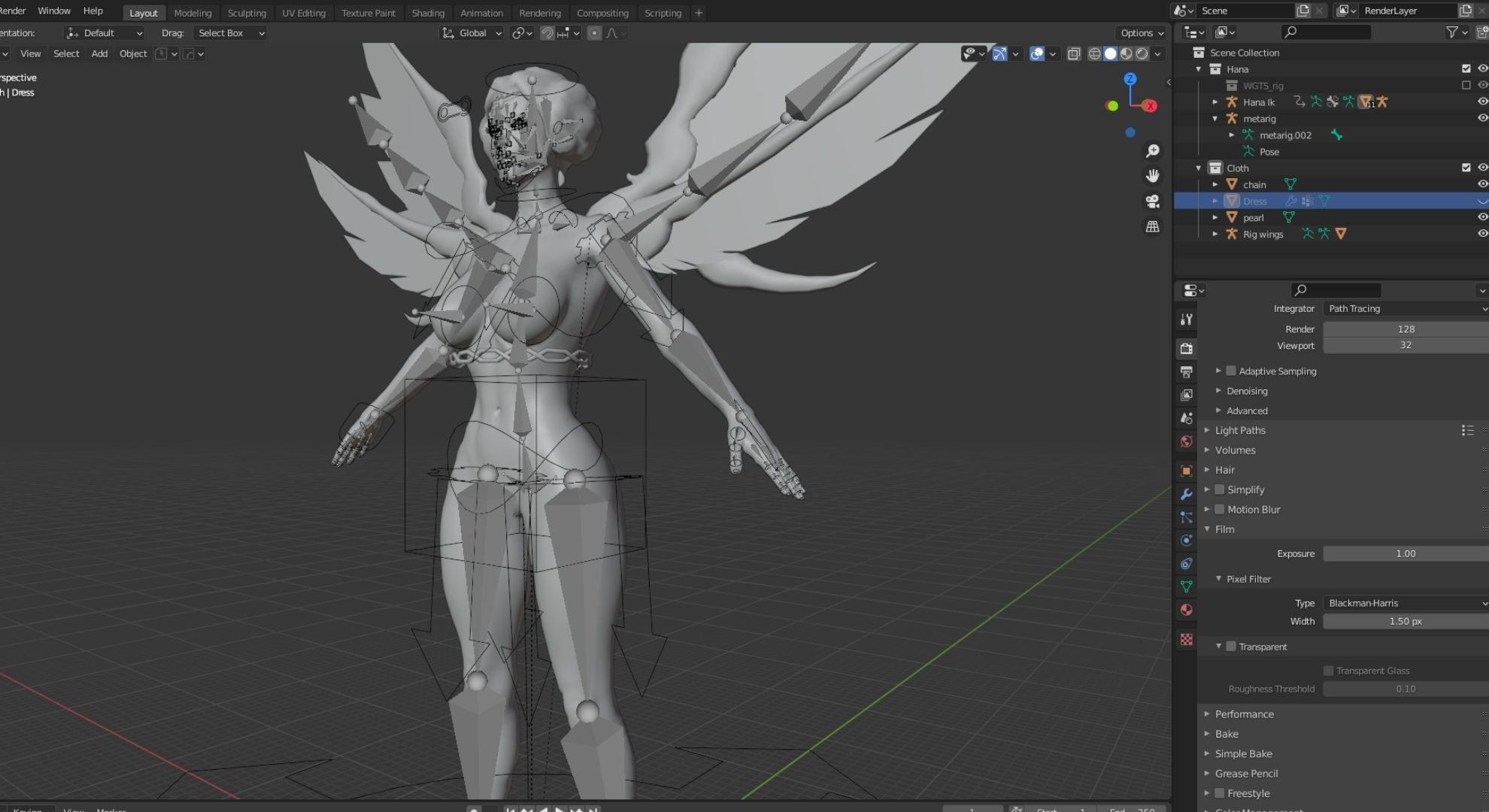Image resolution: width=1489 pixels, height=812 pixels.
Task: Open the Render properties tab
Action: click(1186, 349)
